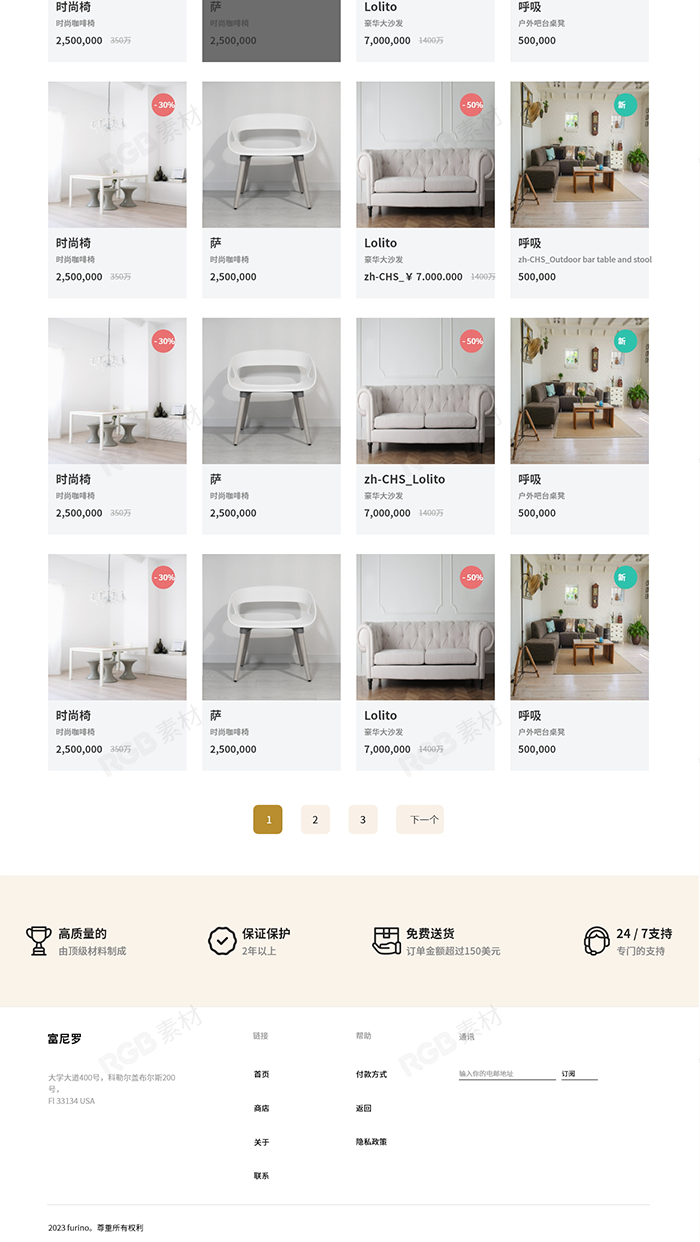This screenshot has width=700, height=1242.
Task: Click the -50% badge on zh-CHS_Lolito sofa
Action: [472, 341]
